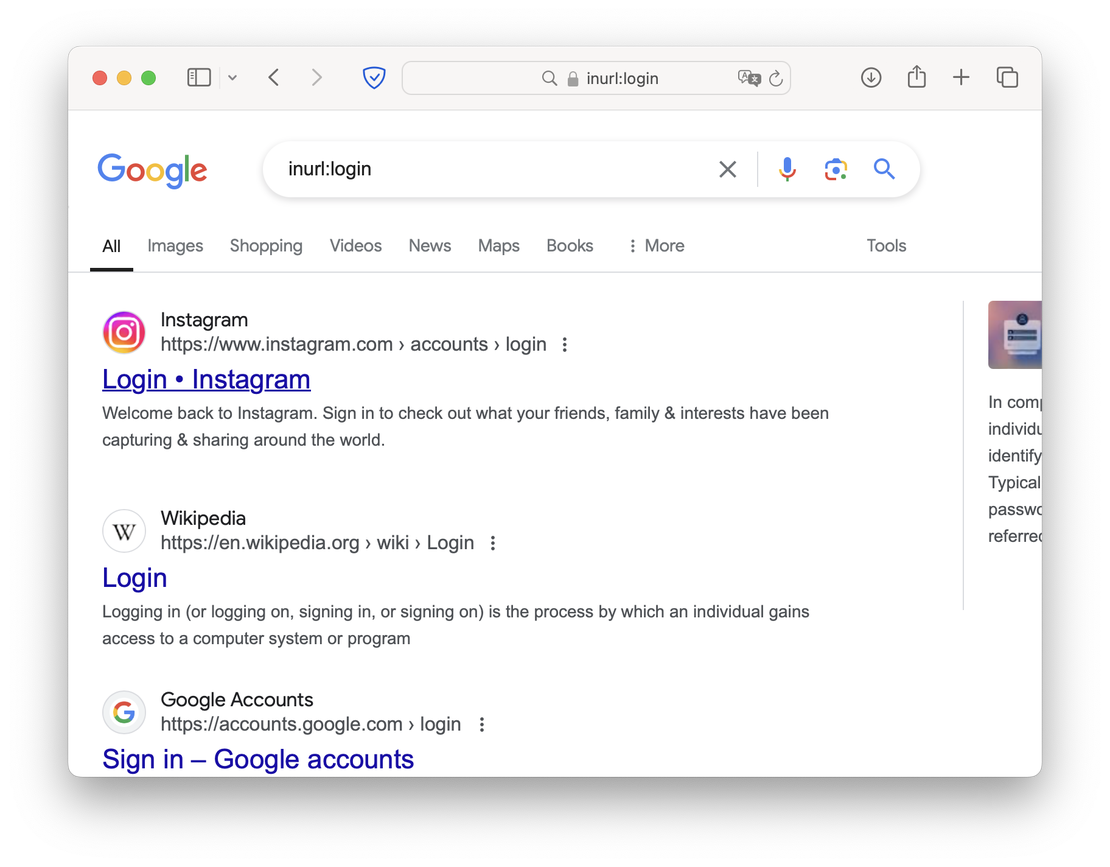
Task: Open the Wikipedia result three-dot menu
Action: coord(492,542)
